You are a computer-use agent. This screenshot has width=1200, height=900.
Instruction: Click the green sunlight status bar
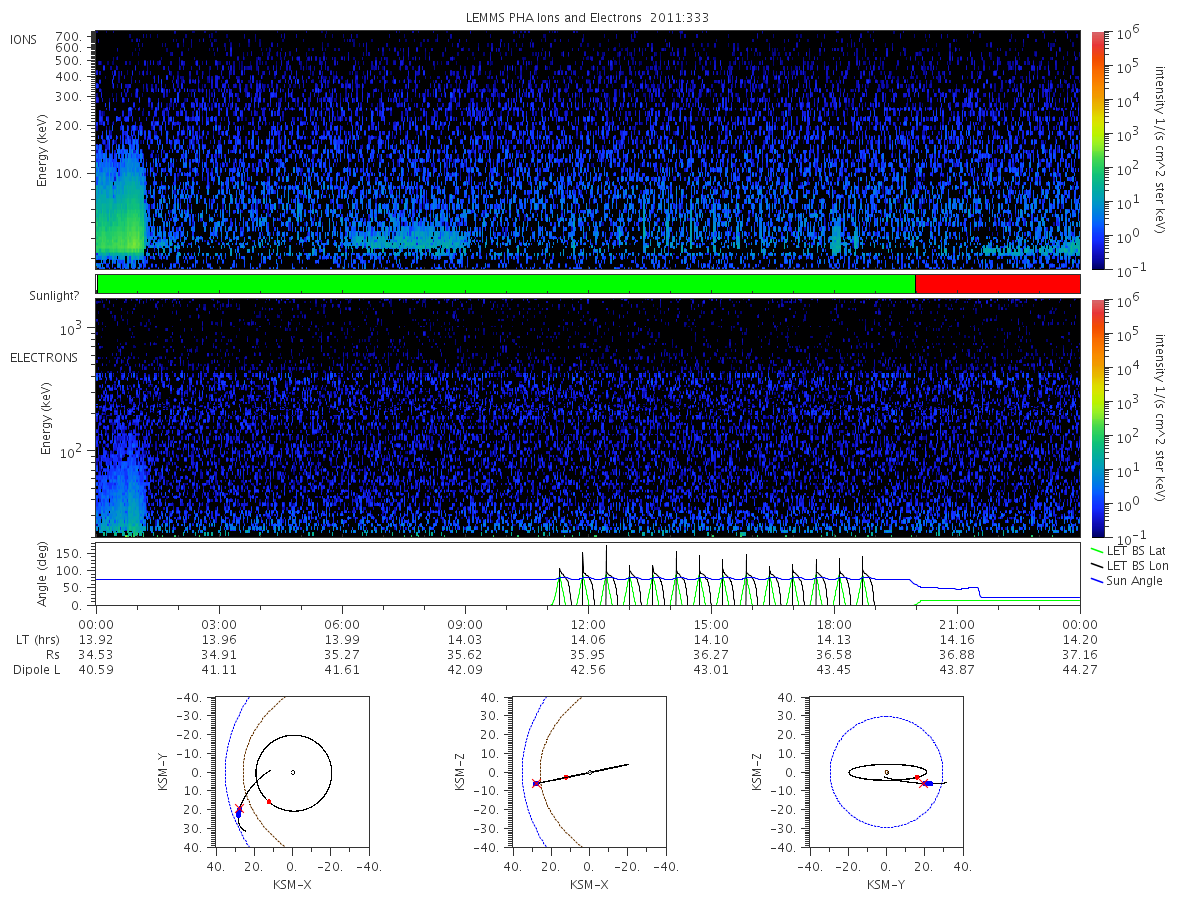tap(507, 284)
